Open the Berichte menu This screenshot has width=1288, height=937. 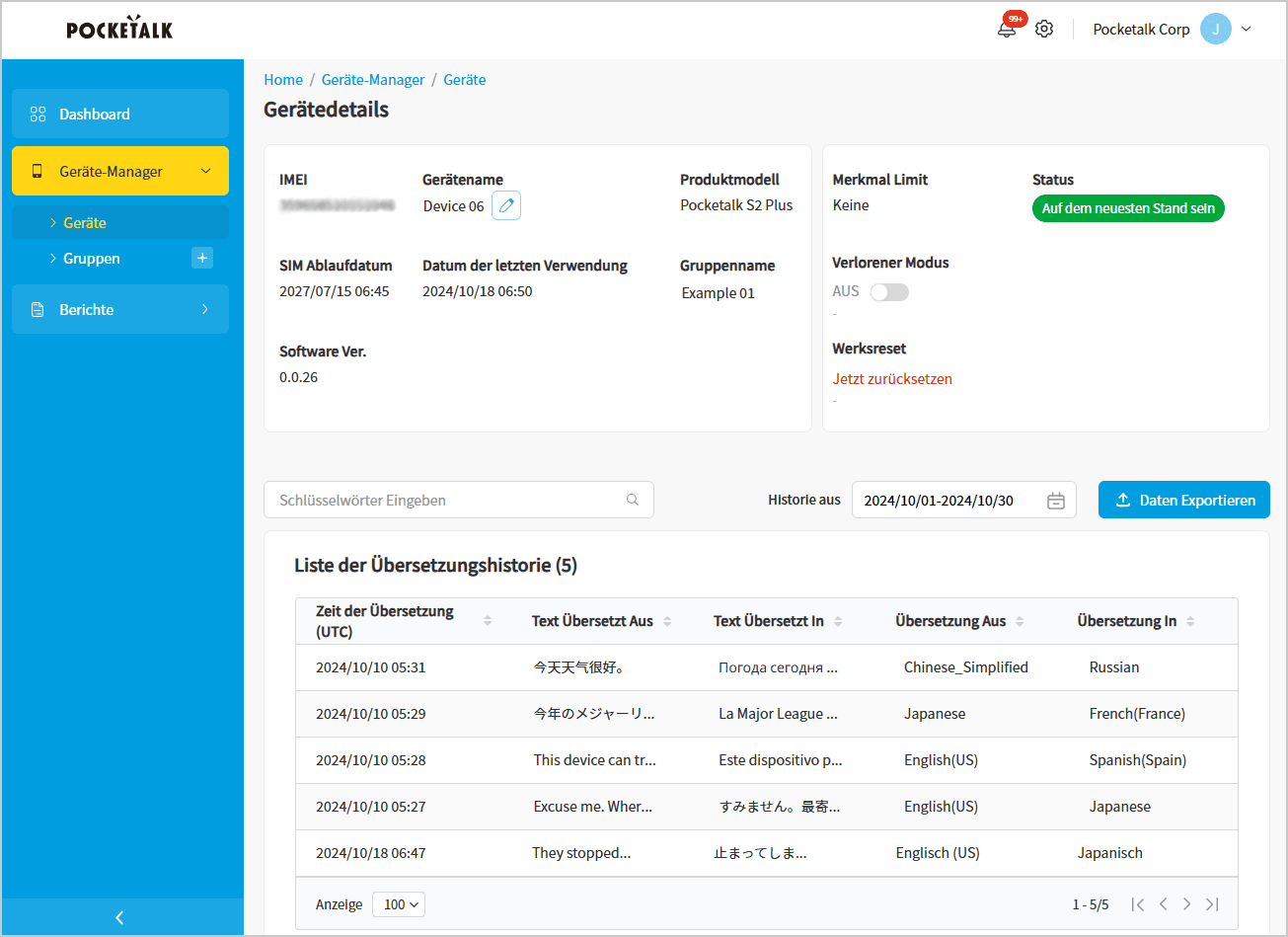(x=120, y=309)
